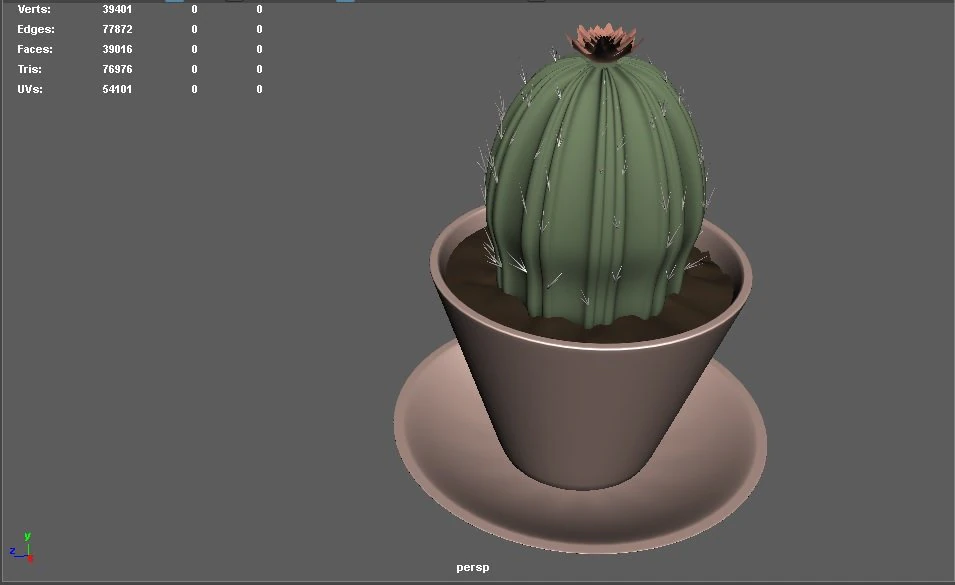Click the Verts count value 39401
The width and height of the screenshot is (955, 585).
click(117, 9)
